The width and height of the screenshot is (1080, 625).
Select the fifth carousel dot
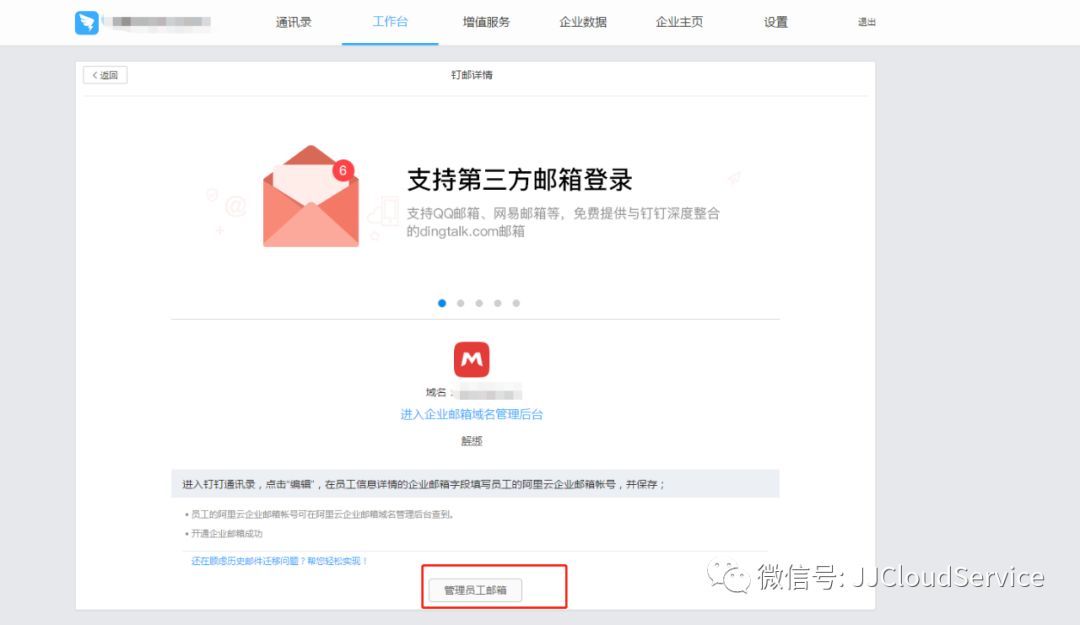point(516,303)
